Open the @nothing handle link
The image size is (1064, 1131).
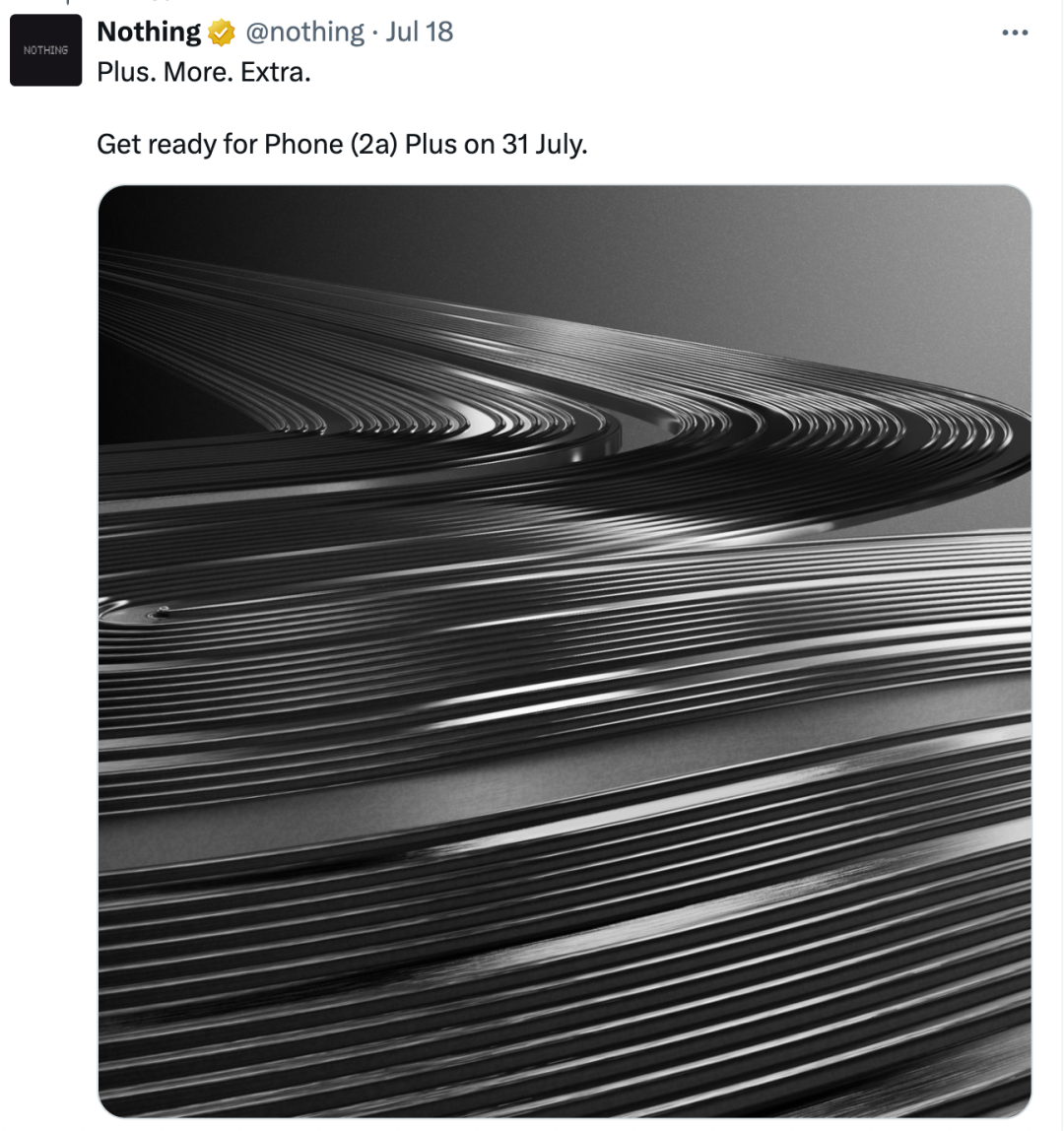[305, 32]
